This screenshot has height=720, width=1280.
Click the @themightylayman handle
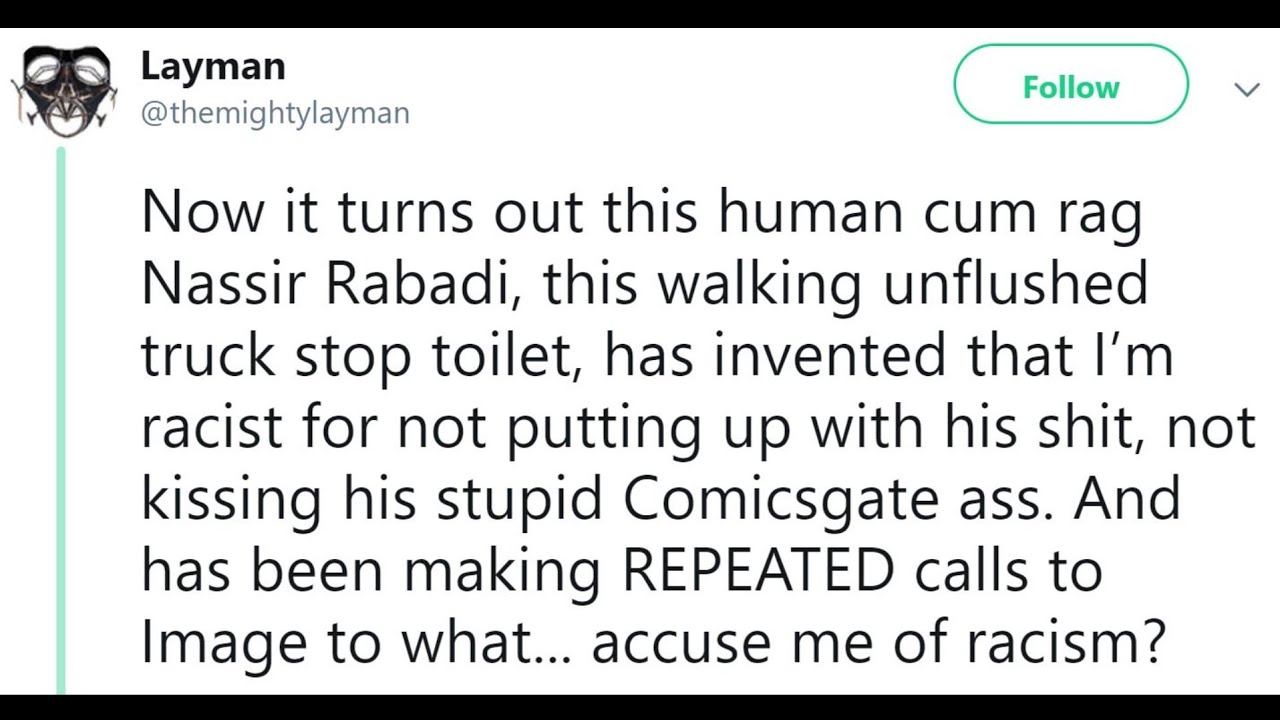[x=275, y=113]
